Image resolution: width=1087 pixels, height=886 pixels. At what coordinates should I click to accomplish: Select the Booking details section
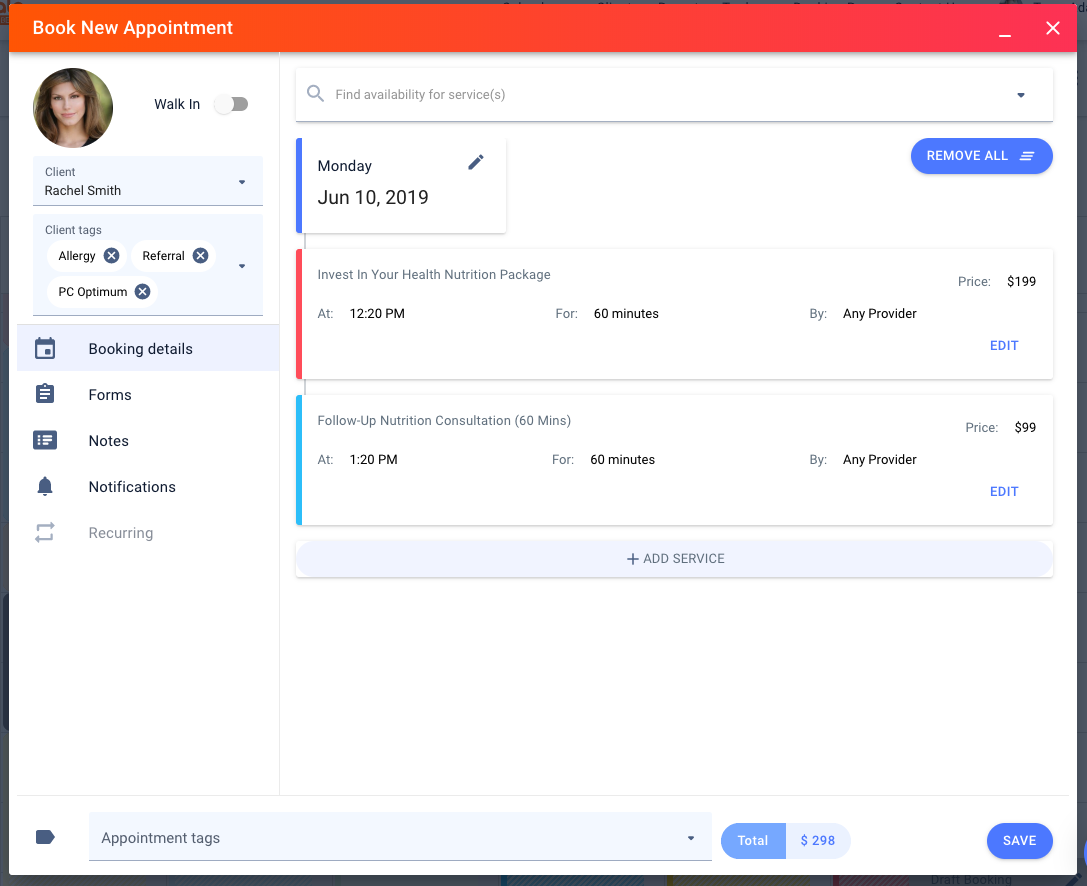(x=140, y=349)
